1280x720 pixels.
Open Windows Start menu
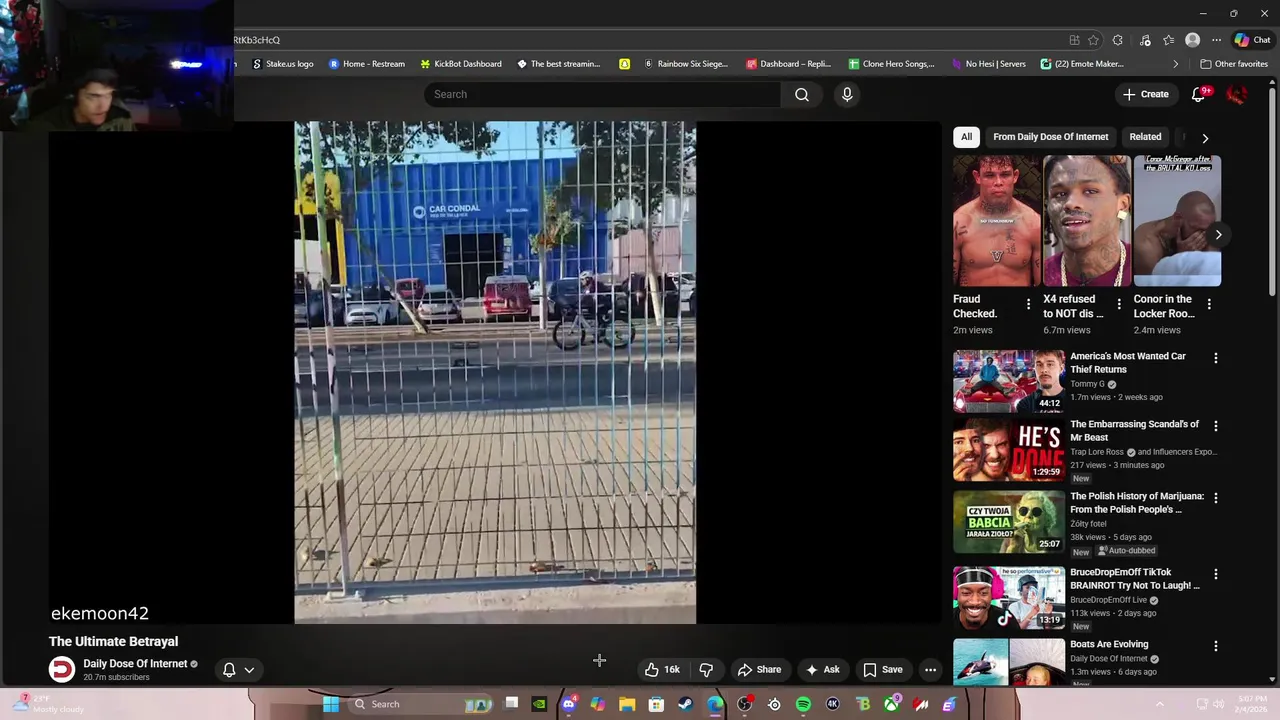(331, 704)
